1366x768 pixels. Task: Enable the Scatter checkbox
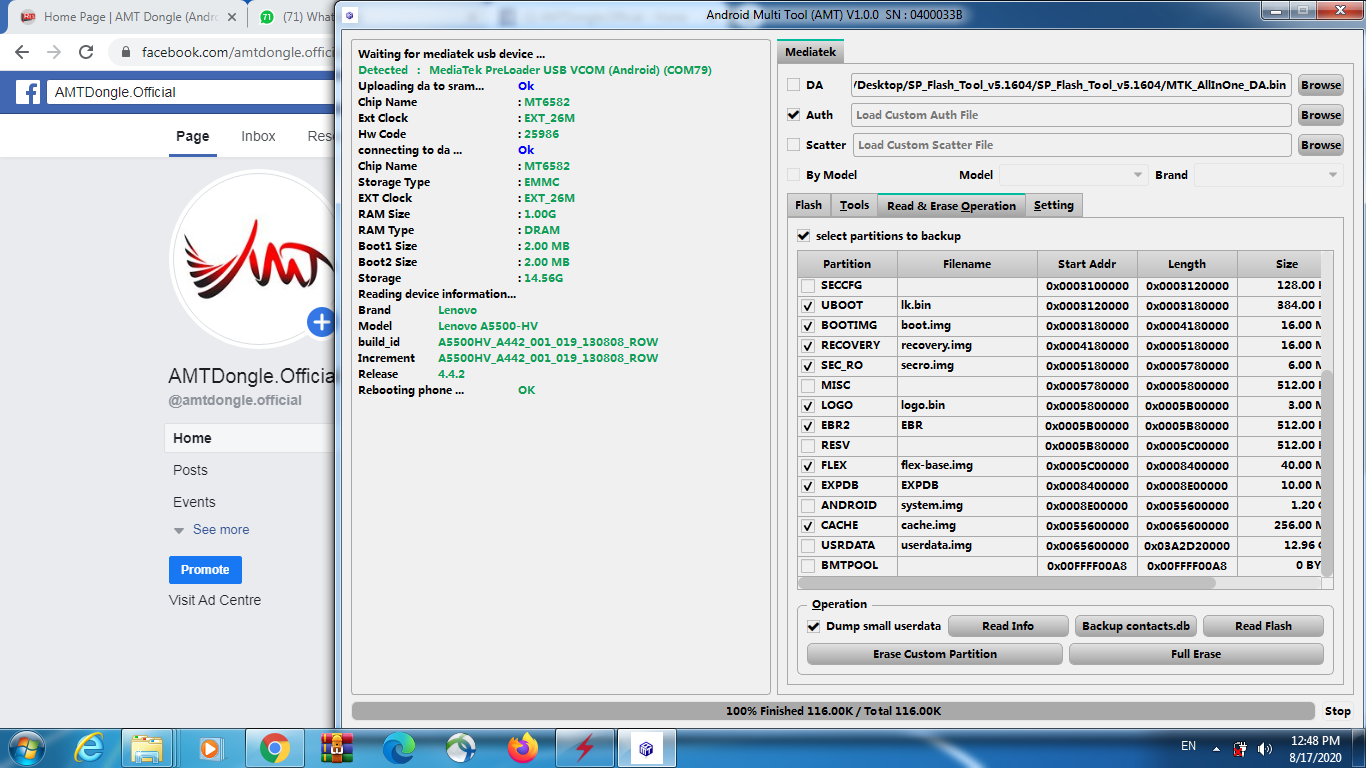click(x=794, y=145)
